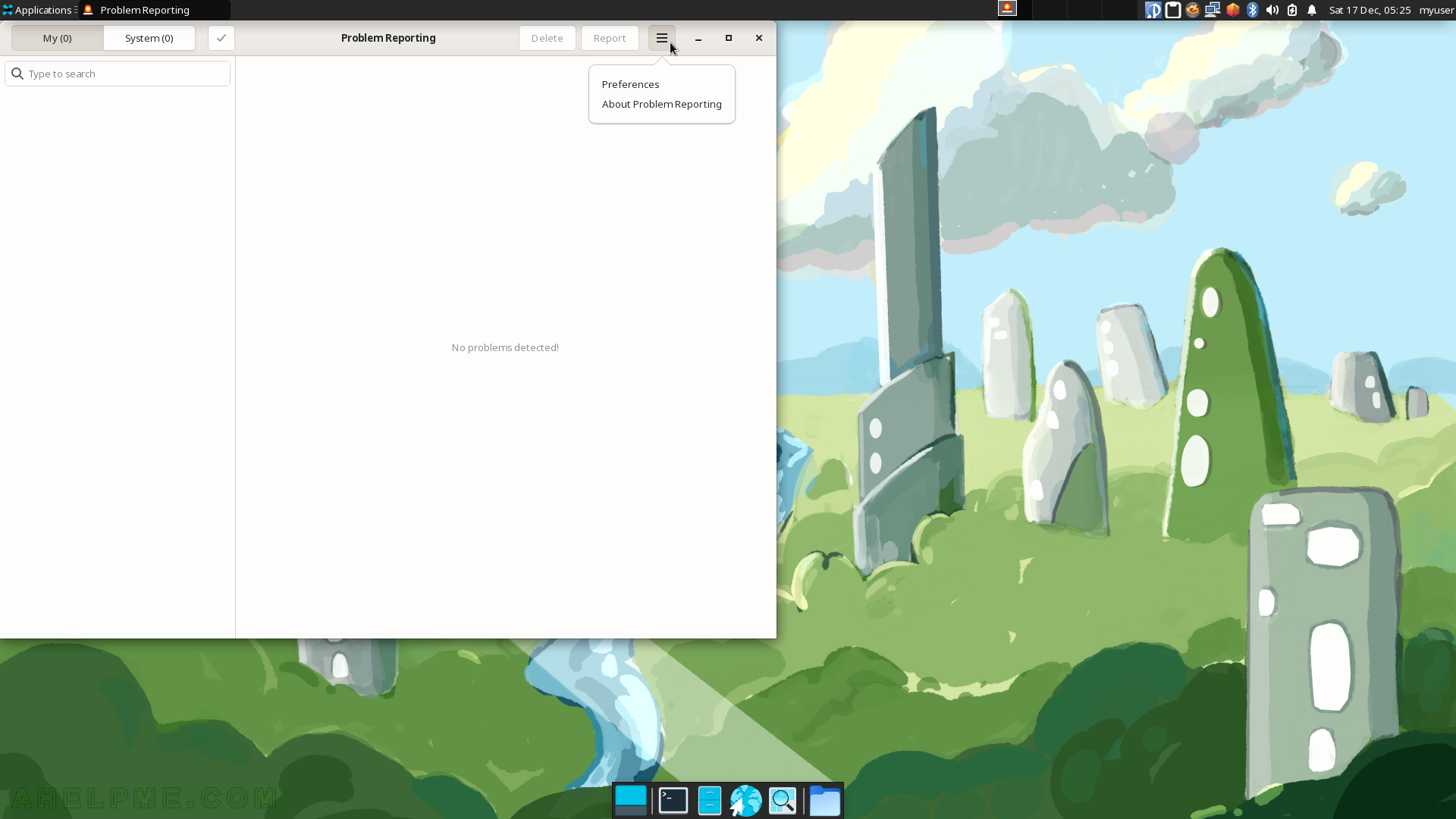Open the network connections tray icon

click(x=1213, y=10)
